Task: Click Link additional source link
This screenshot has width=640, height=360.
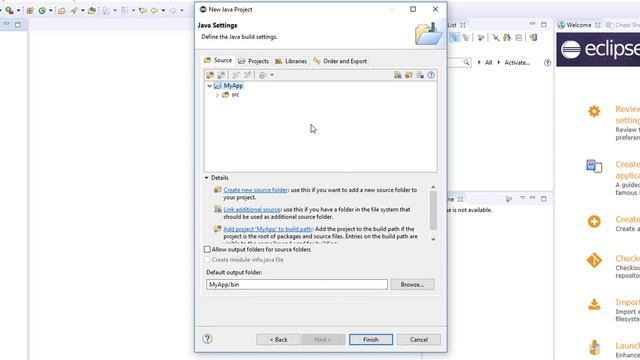Action: (252, 209)
